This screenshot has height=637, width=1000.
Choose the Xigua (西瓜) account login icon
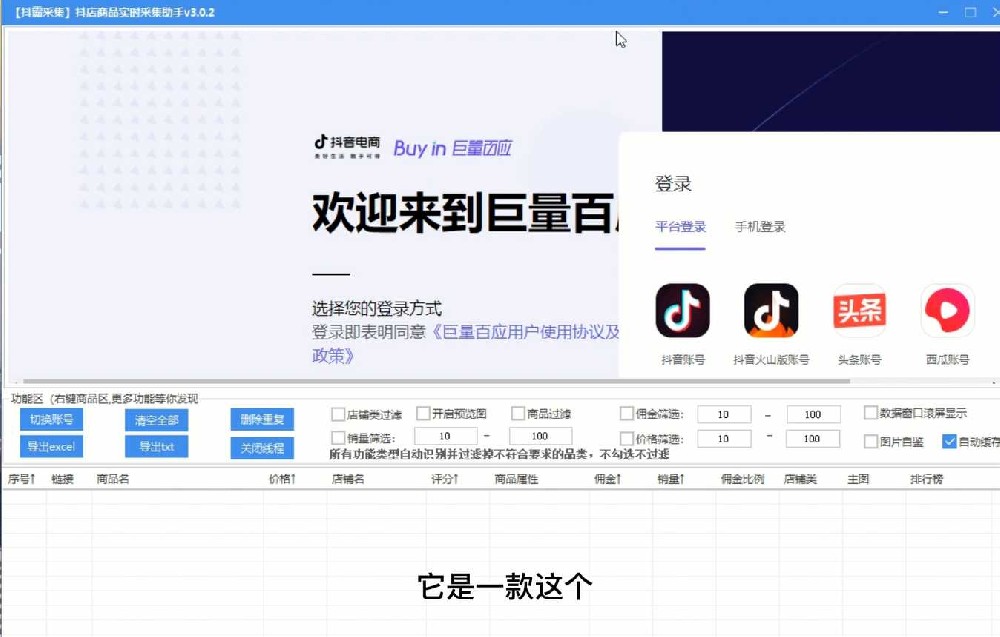(948, 311)
